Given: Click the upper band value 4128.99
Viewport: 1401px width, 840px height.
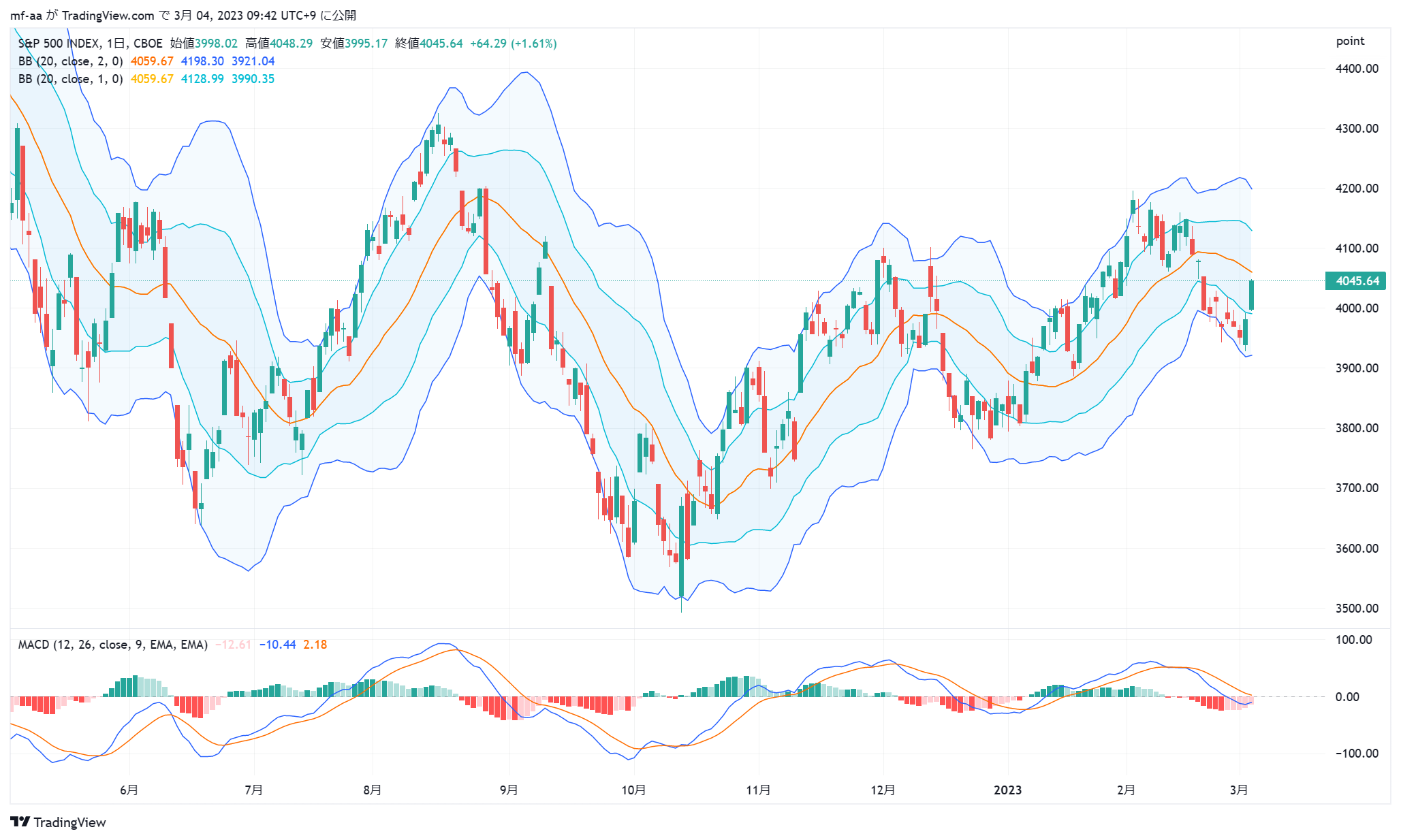Looking at the screenshot, I should tap(202, 79).
